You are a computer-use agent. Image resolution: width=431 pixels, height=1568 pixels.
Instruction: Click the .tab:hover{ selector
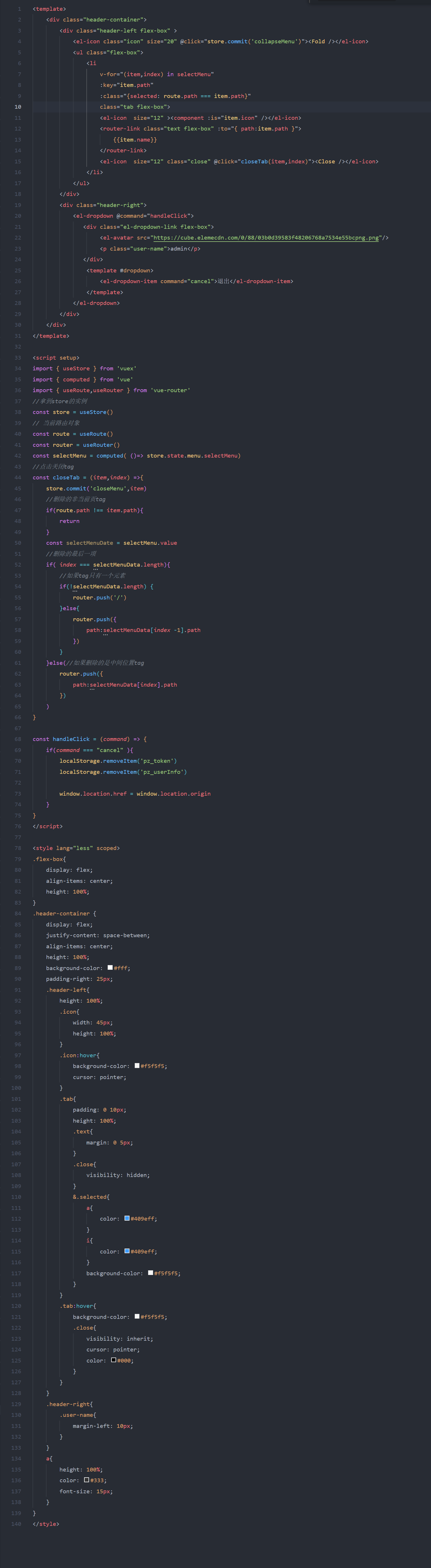tap(78, 1306)
